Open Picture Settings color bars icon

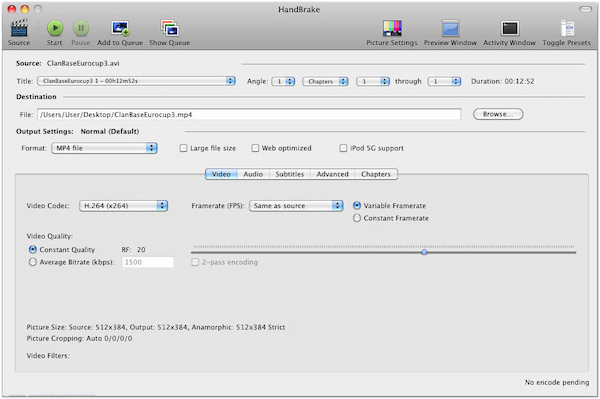click(392, 28)
